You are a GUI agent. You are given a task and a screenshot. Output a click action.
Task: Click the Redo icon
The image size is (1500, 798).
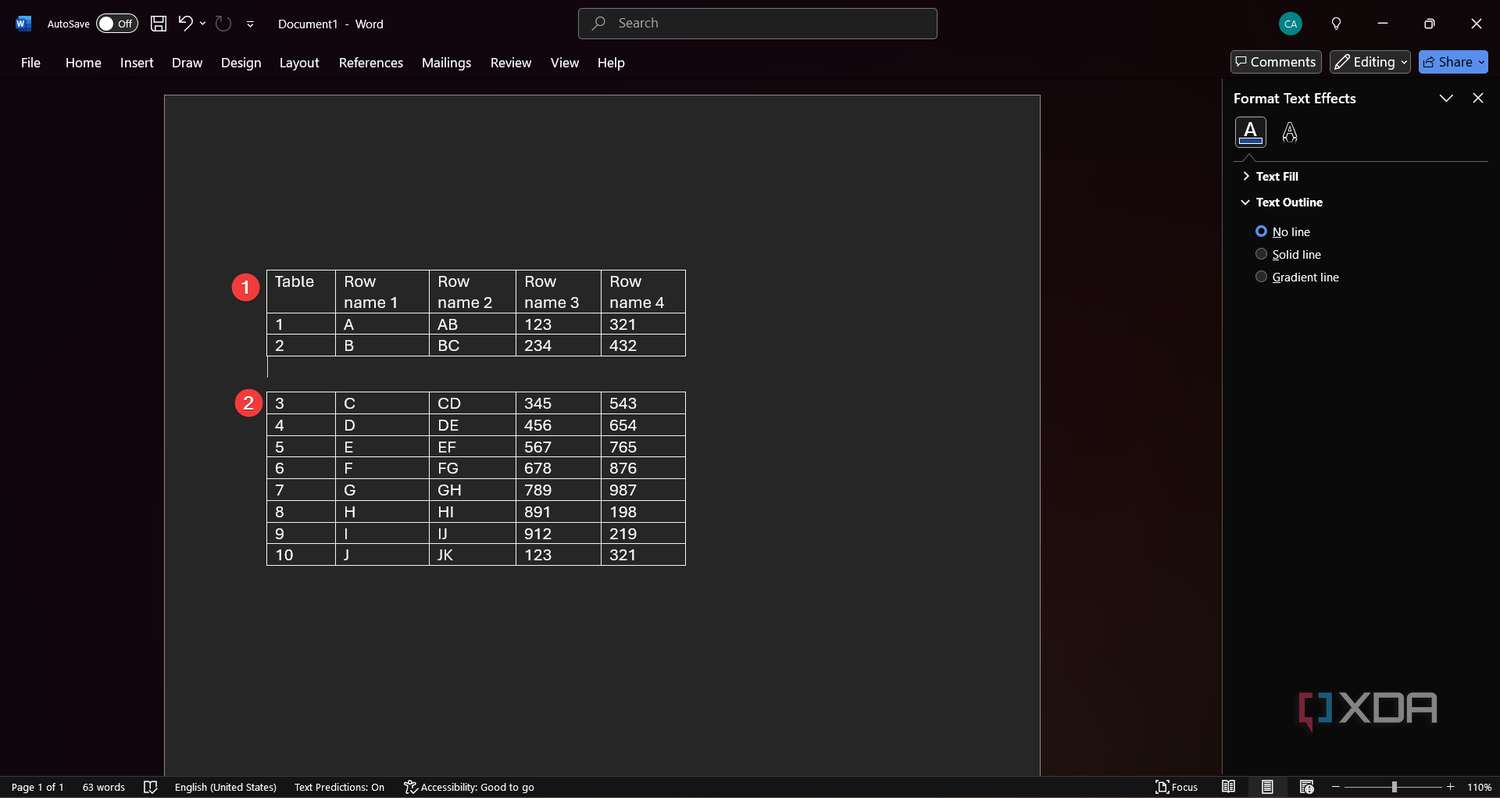pos(223,23)
